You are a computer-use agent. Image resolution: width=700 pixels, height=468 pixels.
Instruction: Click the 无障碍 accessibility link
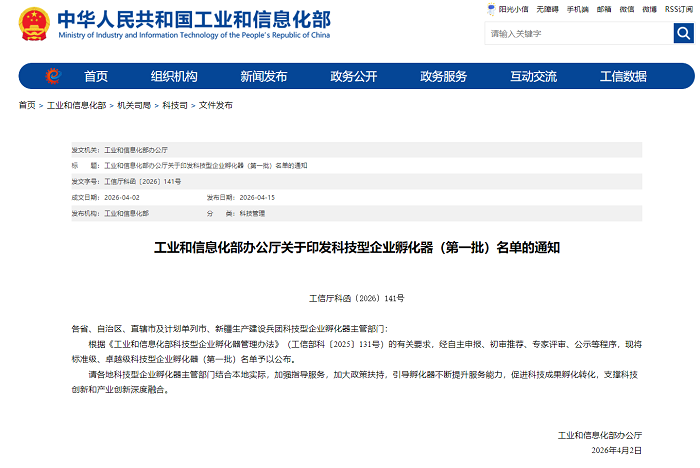click(x=547, y=9)
